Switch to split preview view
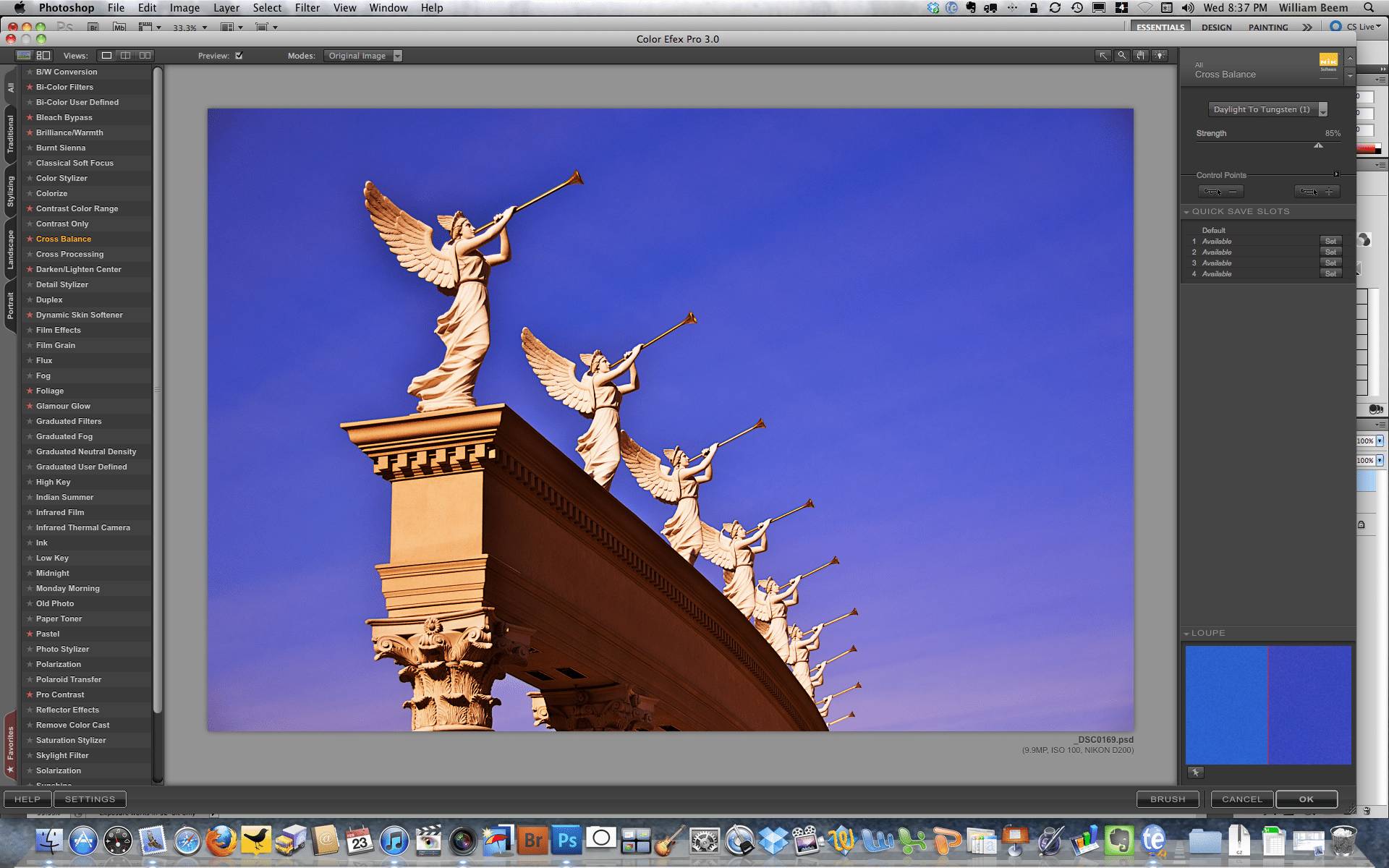Viewport: 1389px width, 868px height. coord(126,56)
